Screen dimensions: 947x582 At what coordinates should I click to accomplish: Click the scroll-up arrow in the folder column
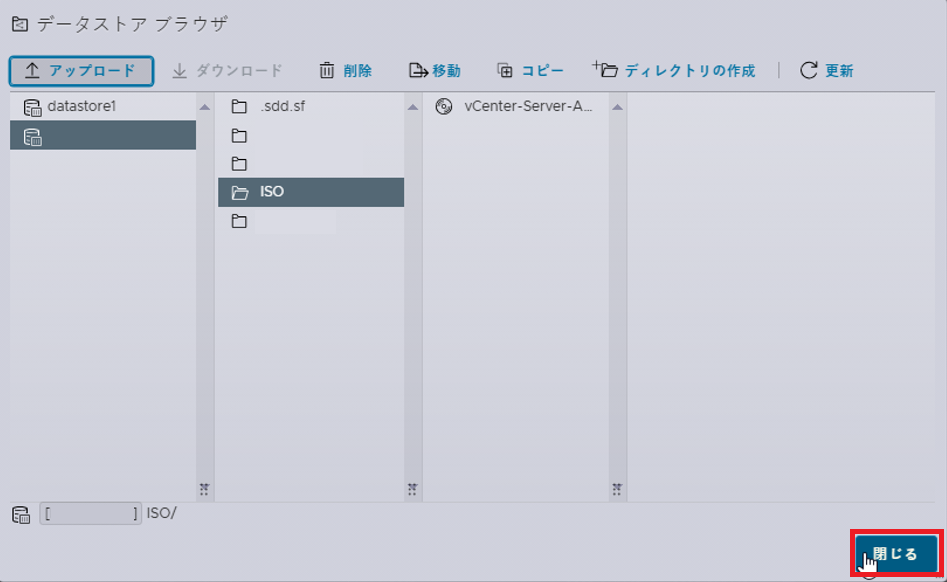click(x=413, y=107)
